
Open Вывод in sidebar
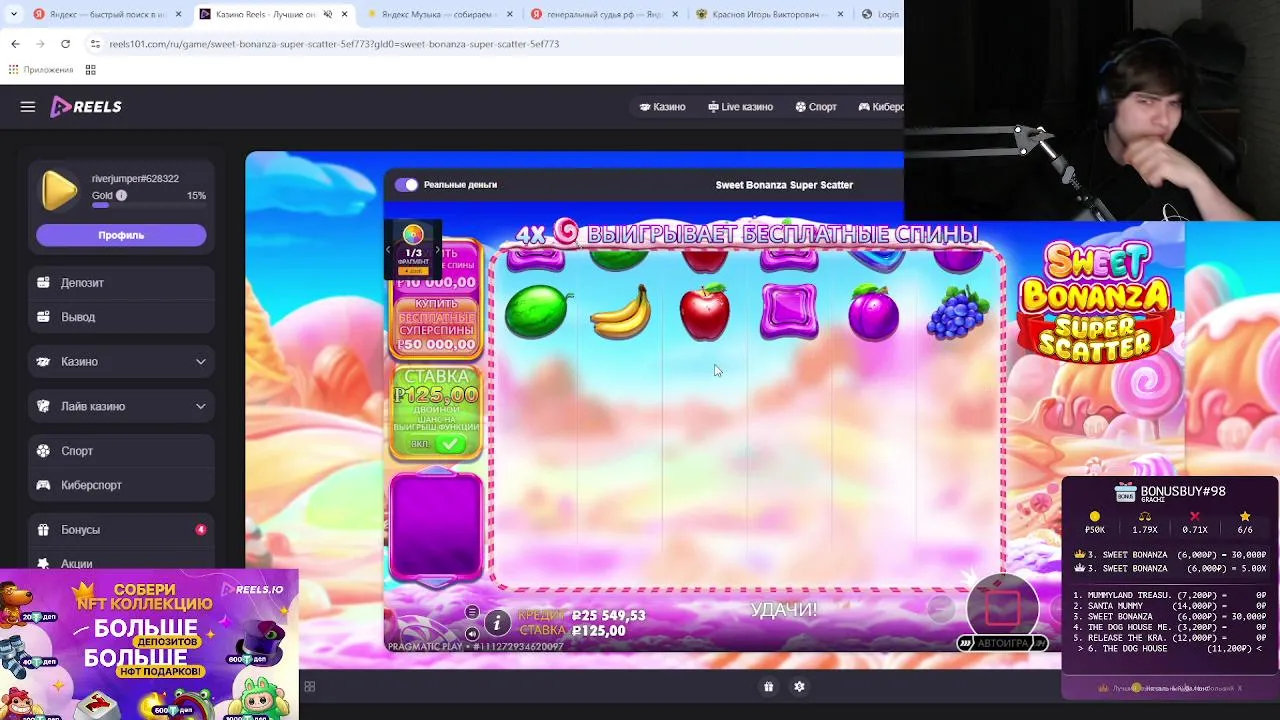click(121, 317)
